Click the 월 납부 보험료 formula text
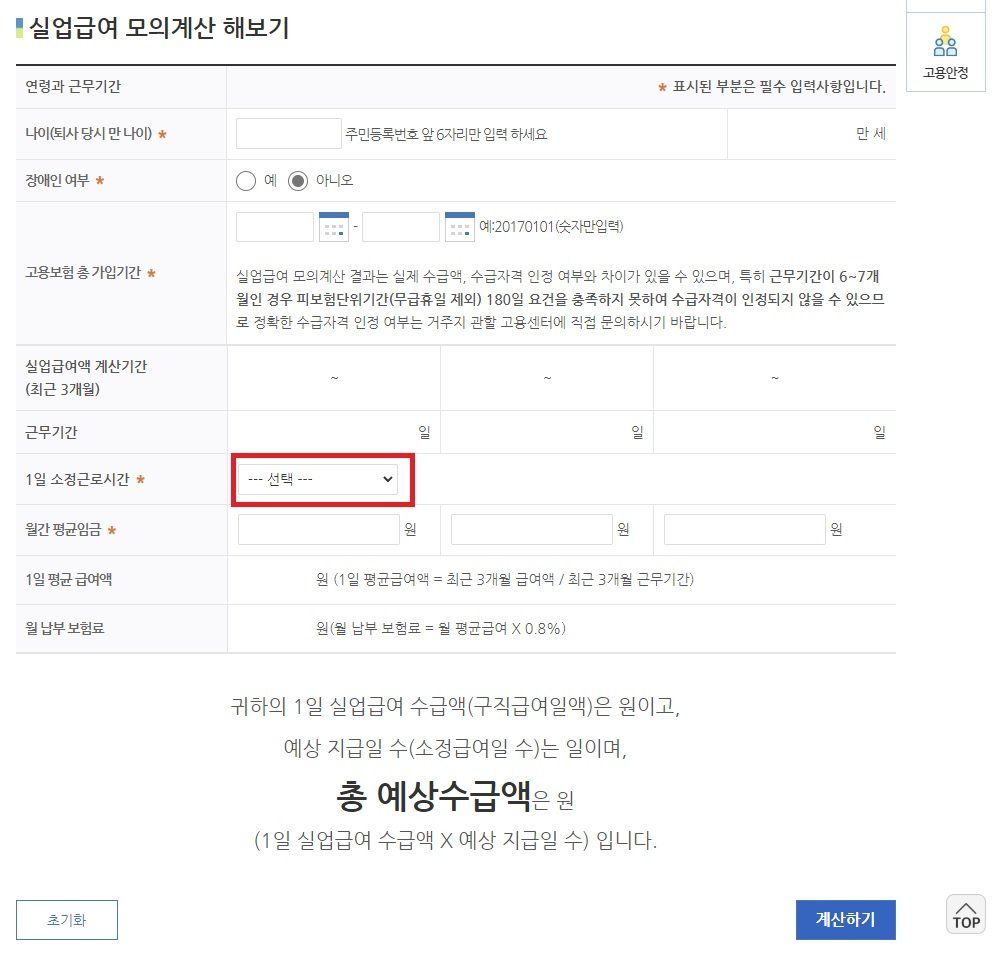995x963 pixels. [441, 629]
